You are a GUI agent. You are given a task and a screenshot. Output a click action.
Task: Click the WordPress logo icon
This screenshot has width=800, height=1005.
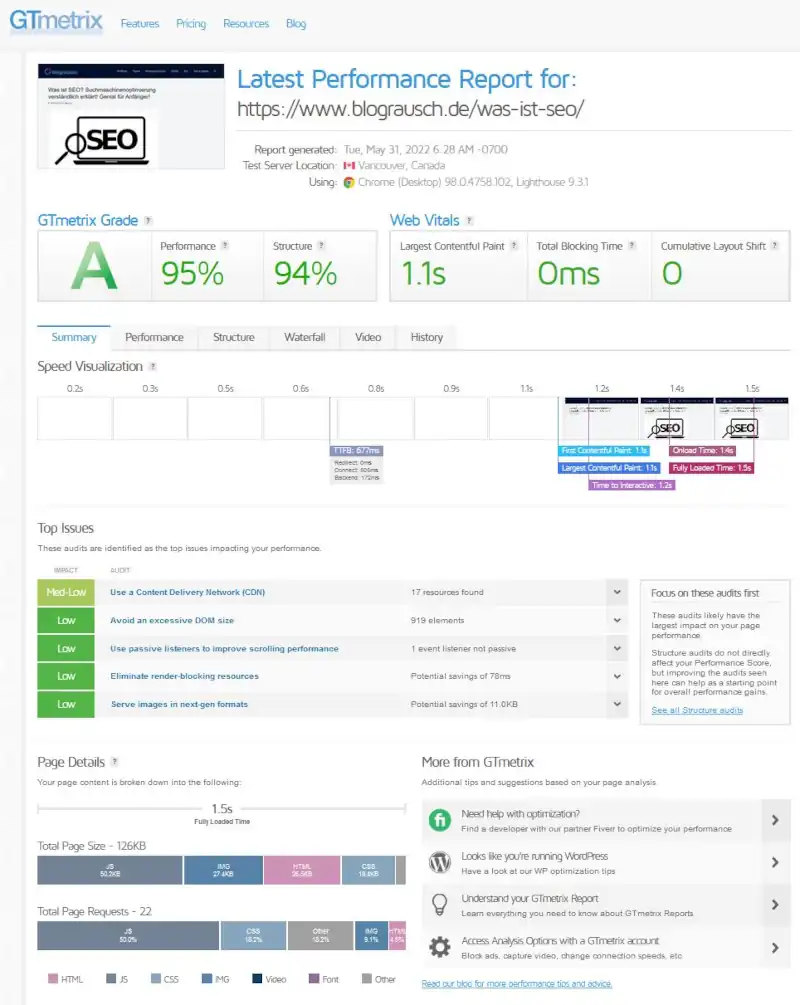click(440, 862)
